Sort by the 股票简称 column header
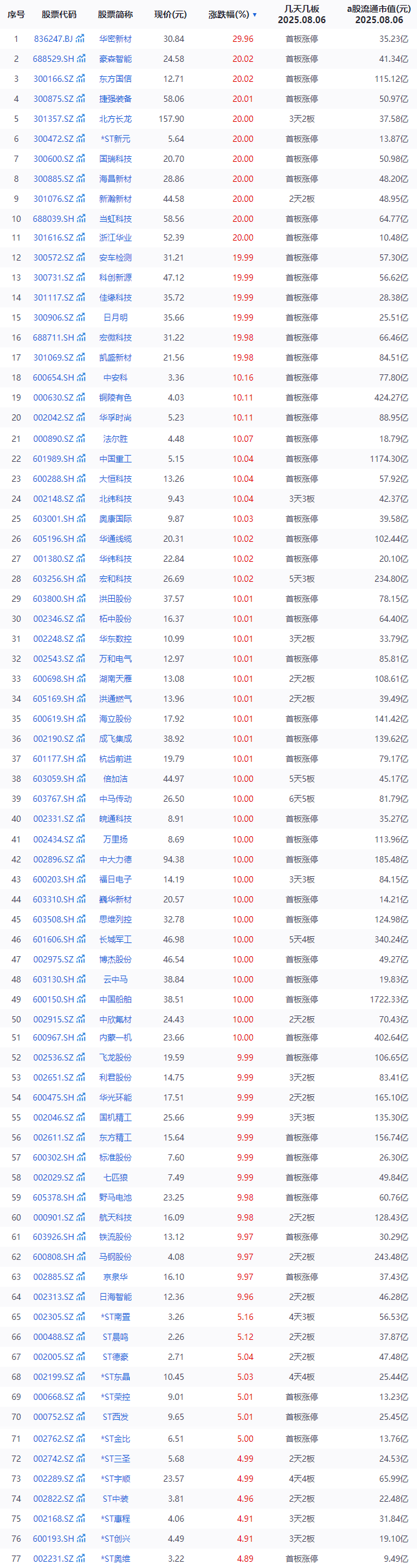The width and height of the screenshot is (417, 1568). [115, 14]
